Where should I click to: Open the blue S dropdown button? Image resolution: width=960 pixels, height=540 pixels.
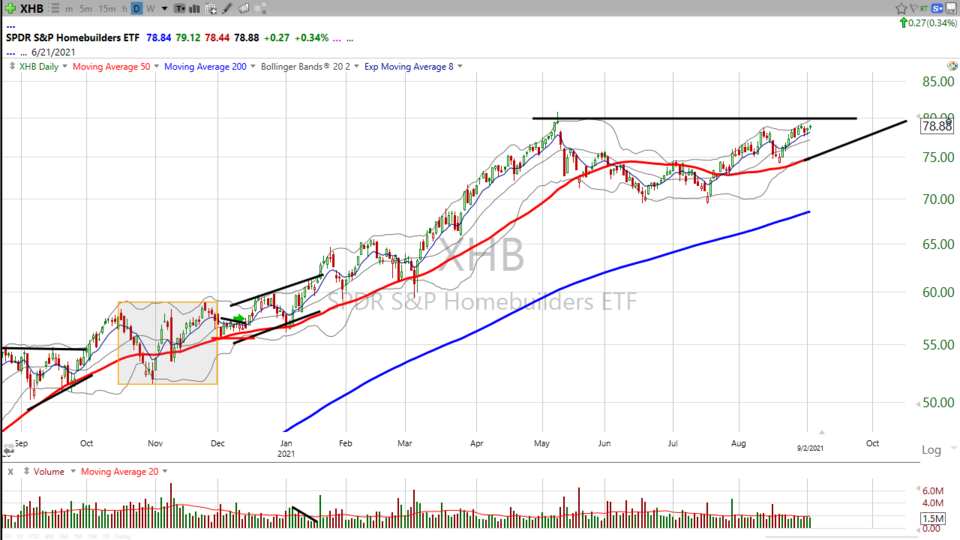click(x=937, y=9)
